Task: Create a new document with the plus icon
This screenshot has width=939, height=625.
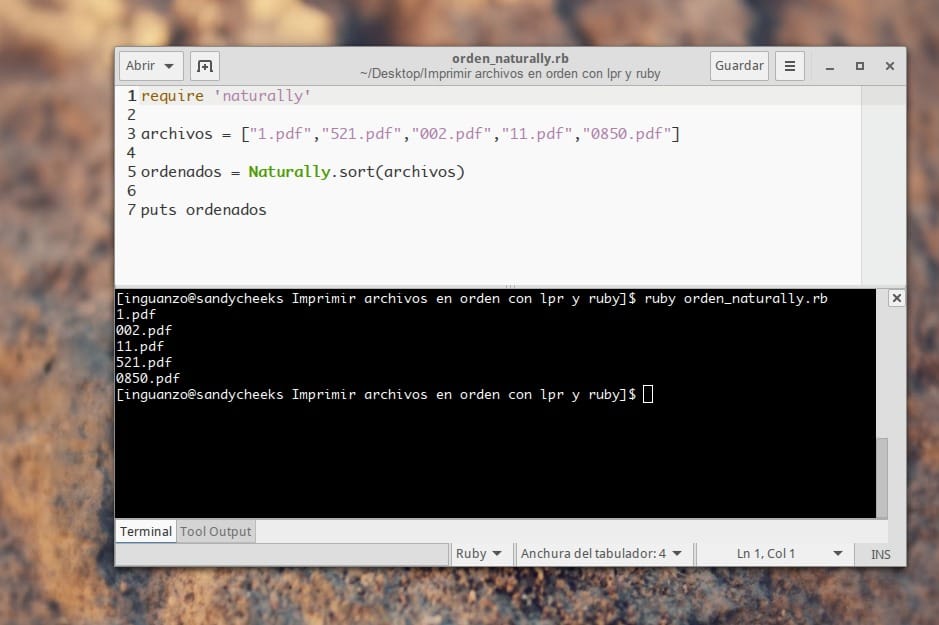Action: pos(204,66)
